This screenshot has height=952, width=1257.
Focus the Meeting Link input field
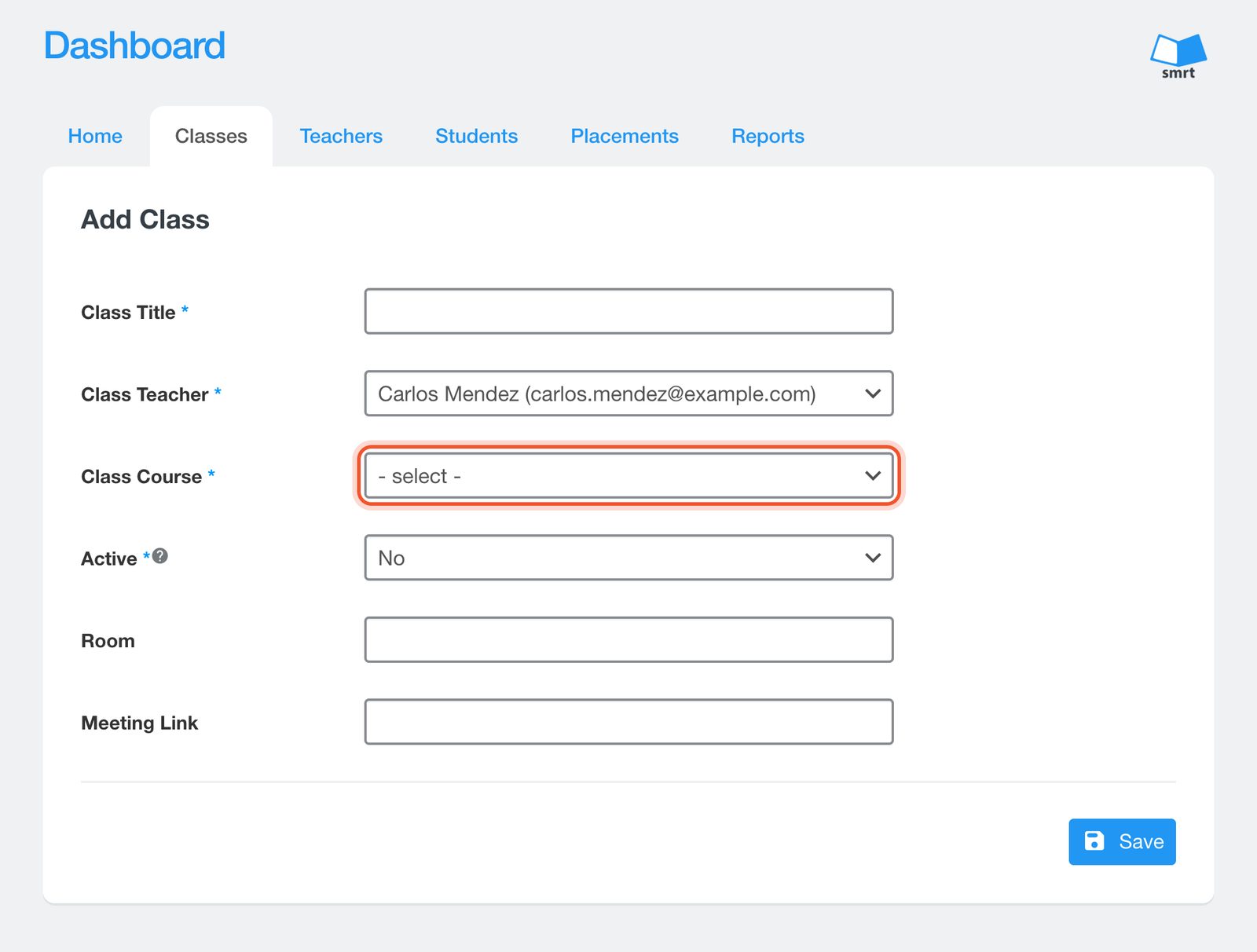pyautogui.click(x=628, y=722)
